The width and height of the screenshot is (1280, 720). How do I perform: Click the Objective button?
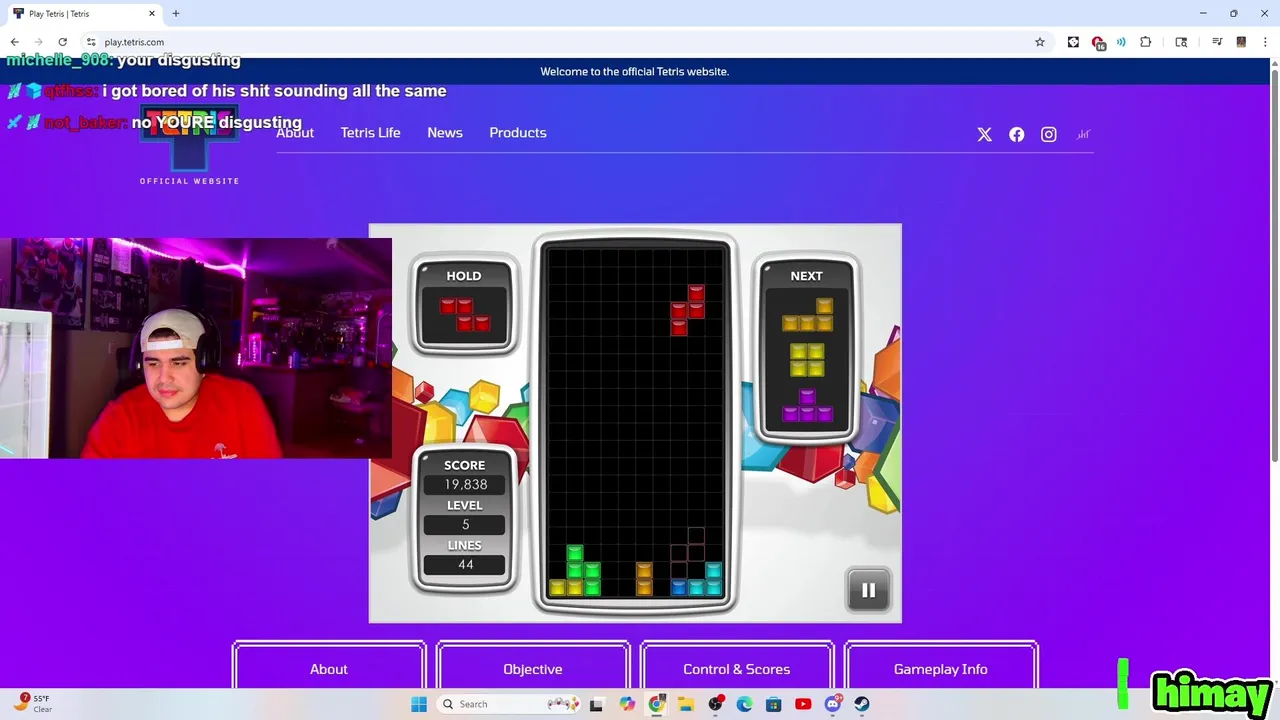point(533,668)
